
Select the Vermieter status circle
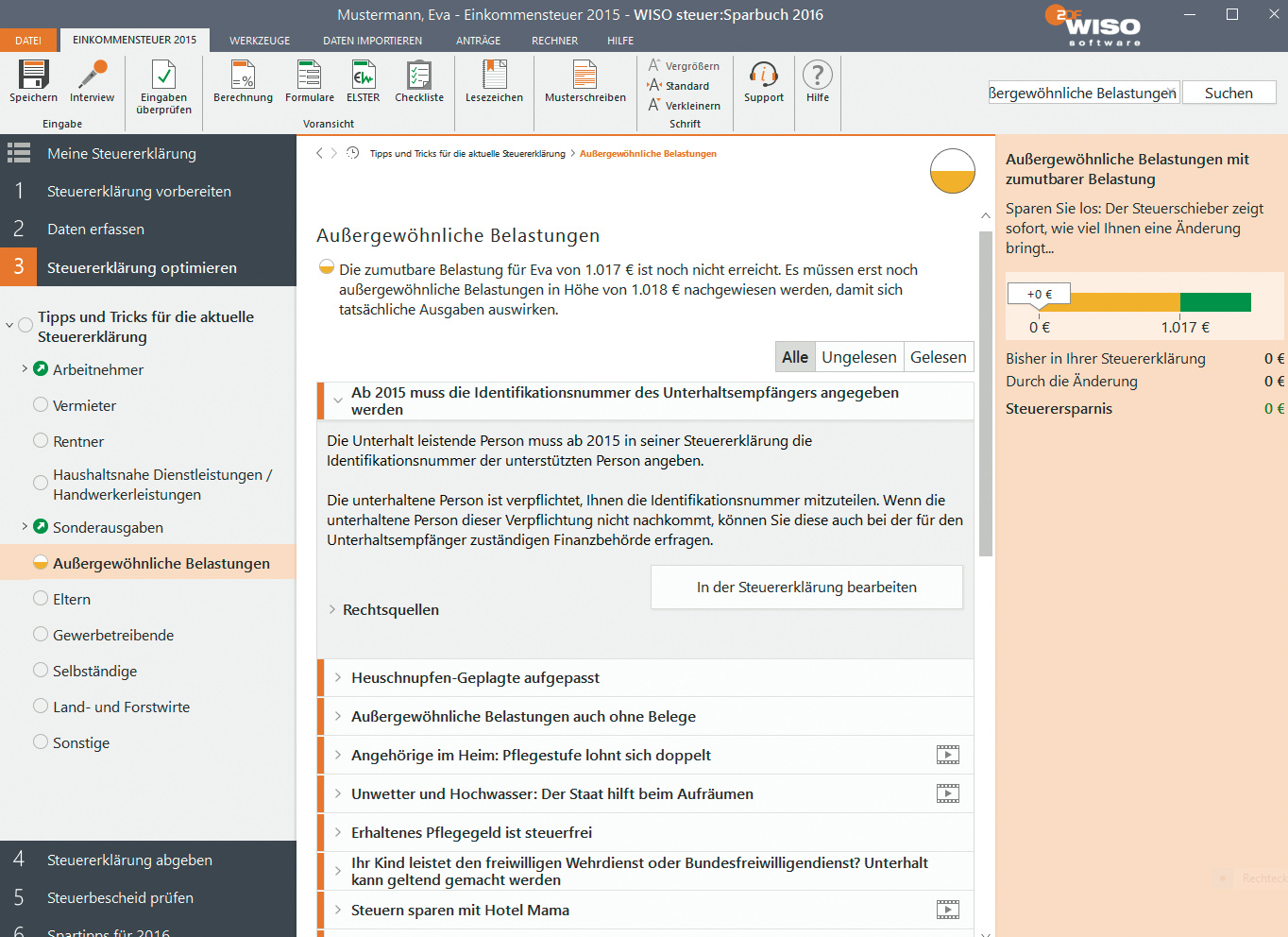point(41,404)
